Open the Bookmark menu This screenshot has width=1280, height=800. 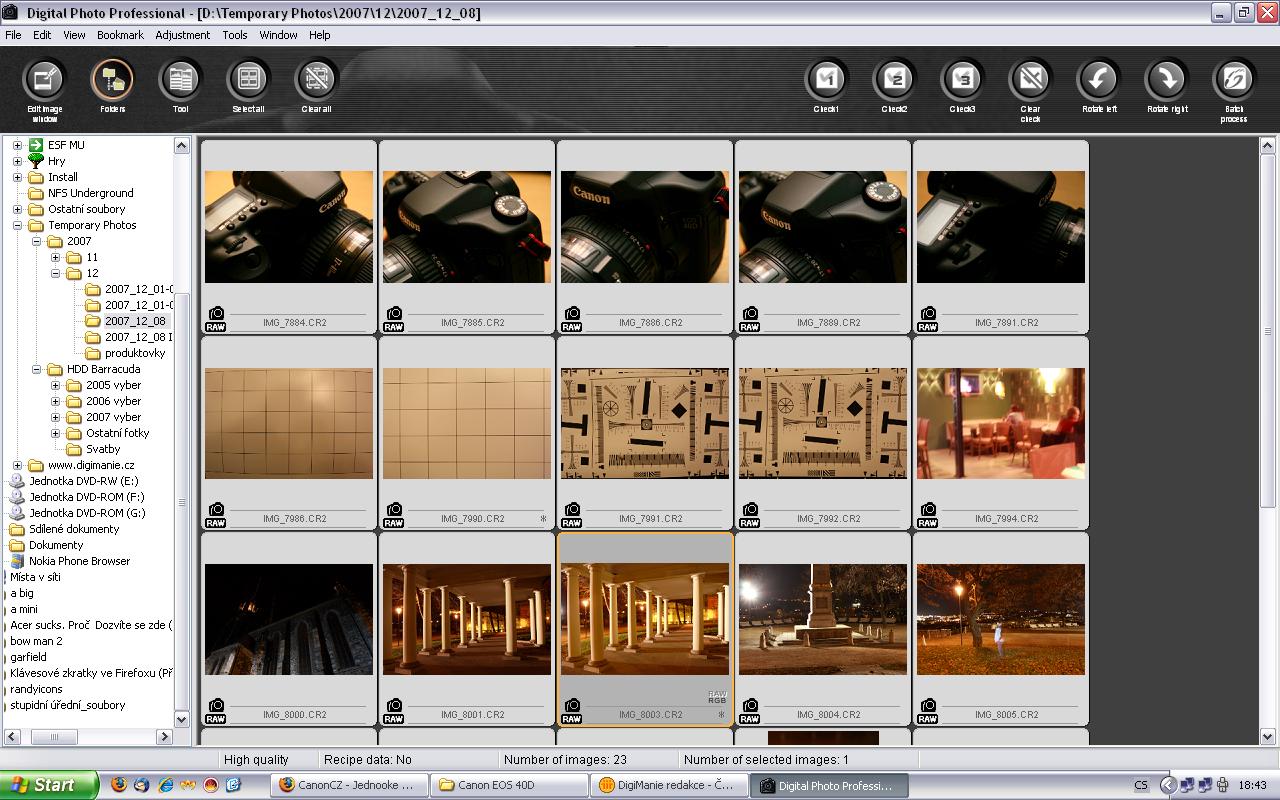click(120, 35)
